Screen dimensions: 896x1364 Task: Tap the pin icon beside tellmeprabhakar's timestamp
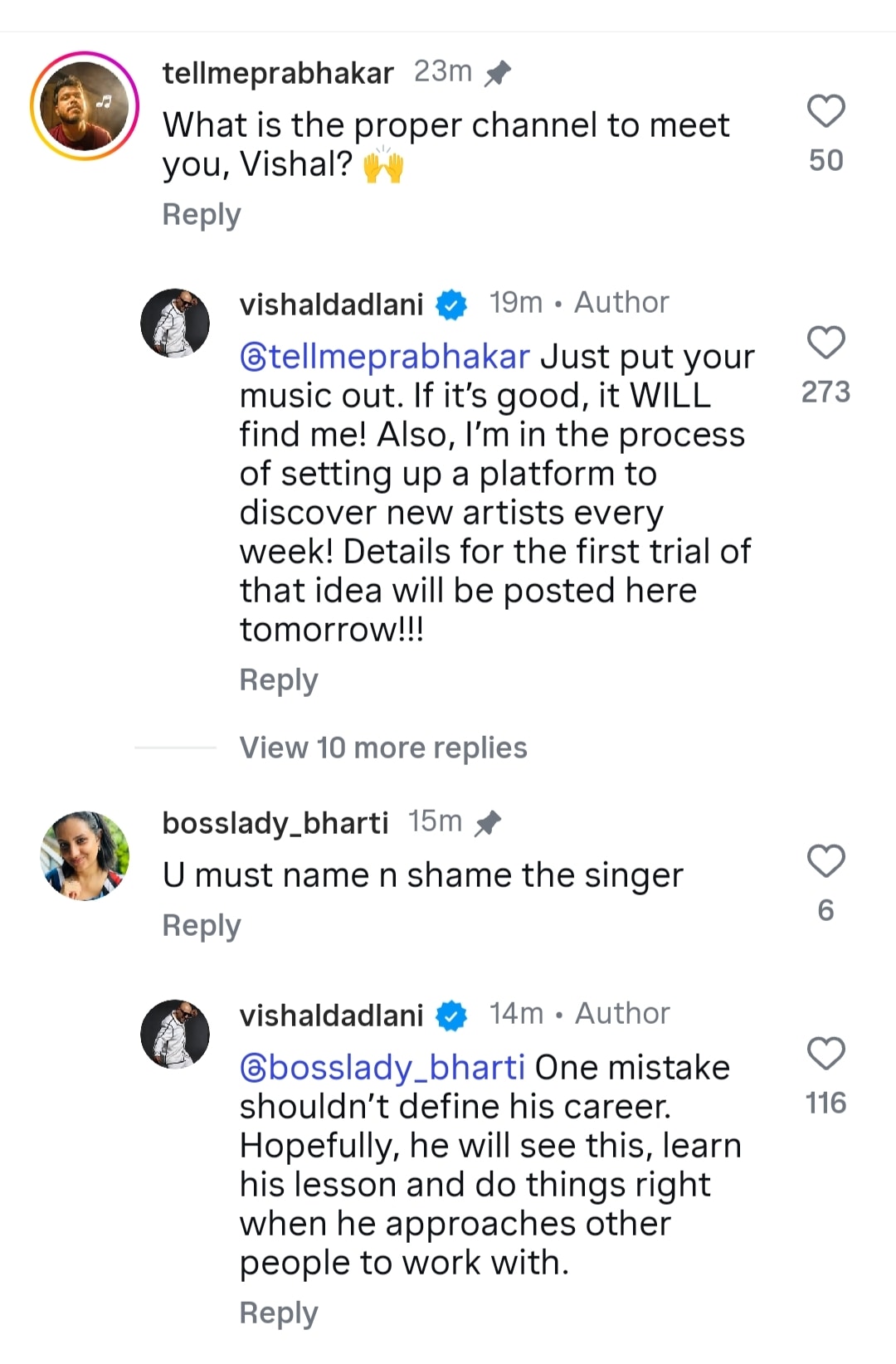click(498, 73)
